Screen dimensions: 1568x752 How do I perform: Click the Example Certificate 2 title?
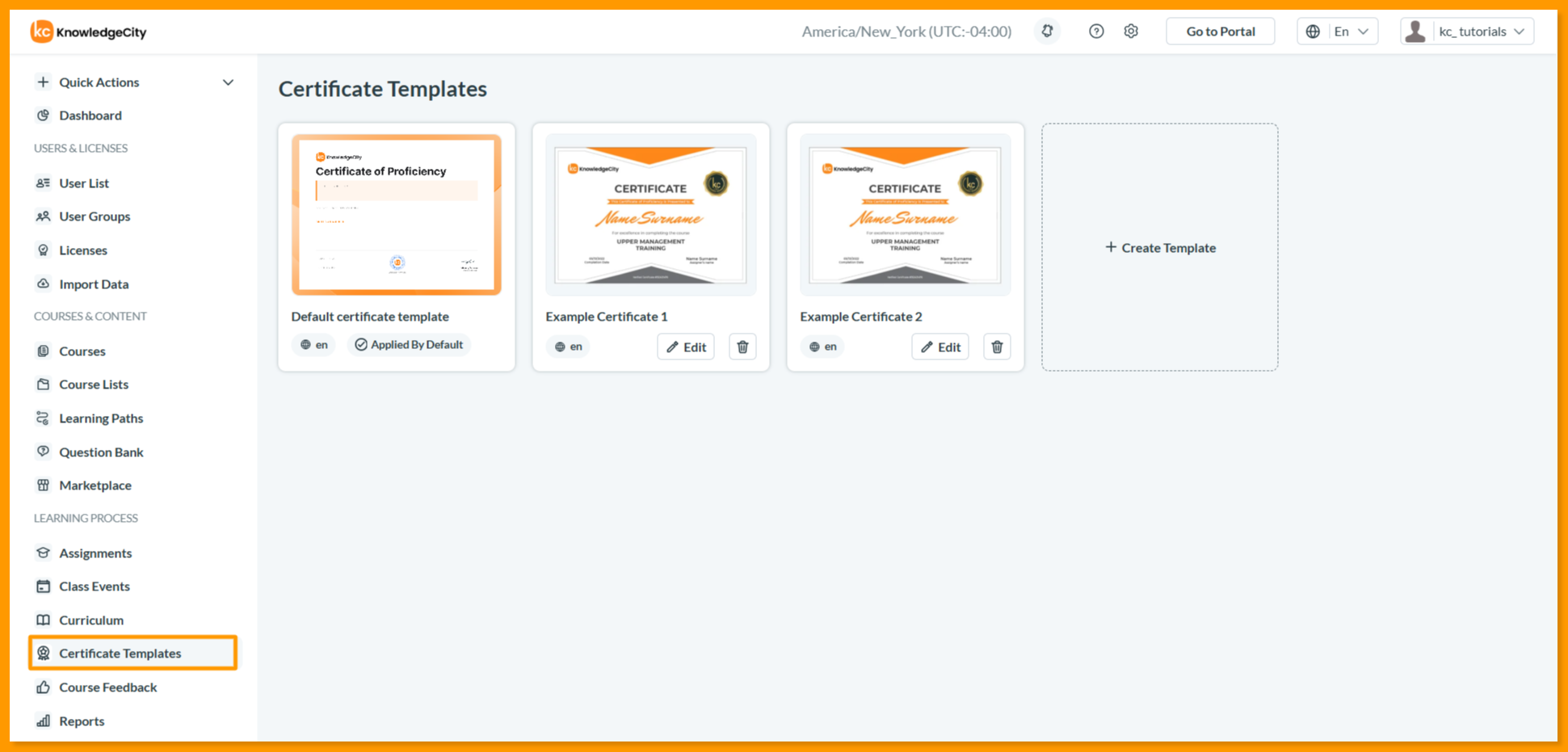pyautogui.click(x=861, y=317)
